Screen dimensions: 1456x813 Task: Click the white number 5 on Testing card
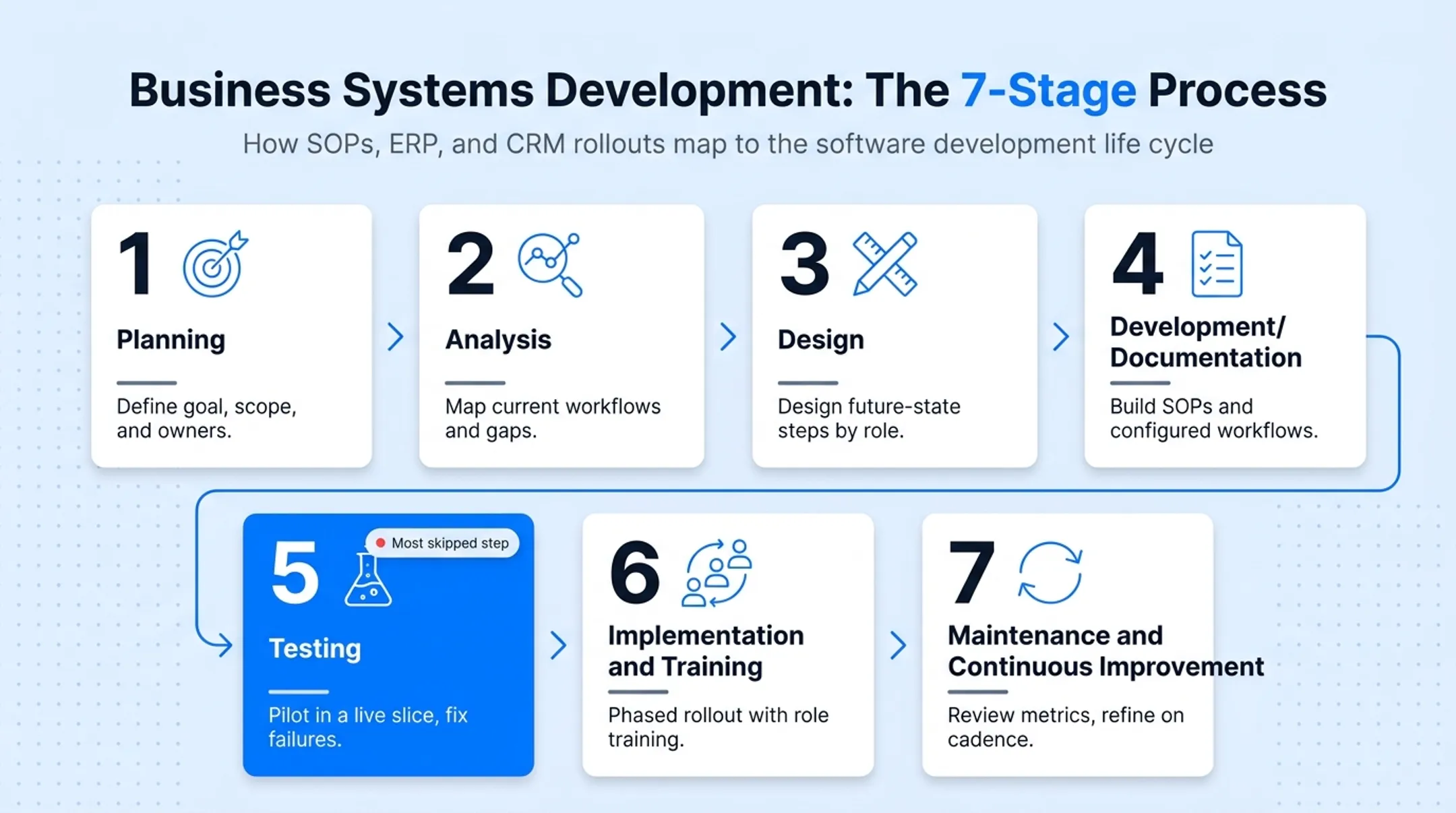(x=295, y=572)
